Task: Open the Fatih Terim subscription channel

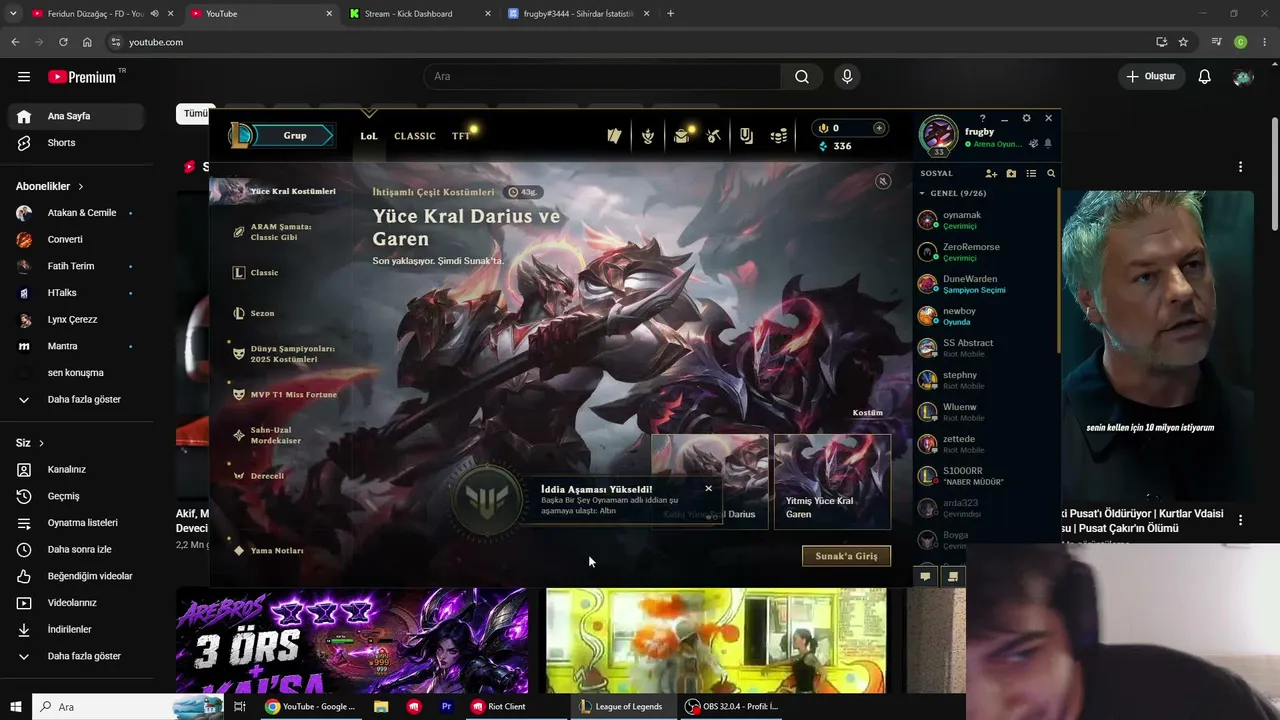Action: point(76,266)
